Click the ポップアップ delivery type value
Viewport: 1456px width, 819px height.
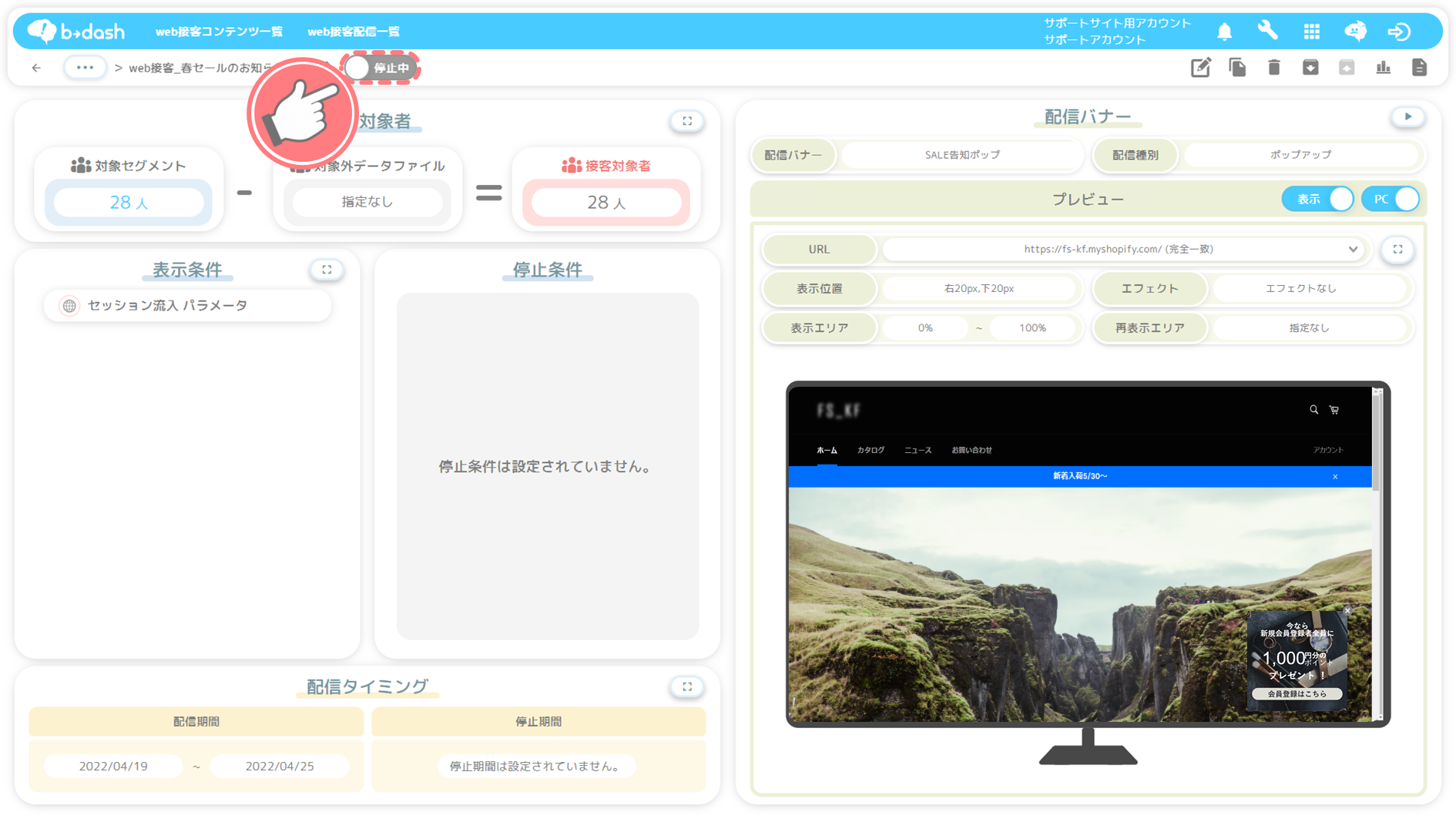pyautogui.click(x=1300, y=155)
